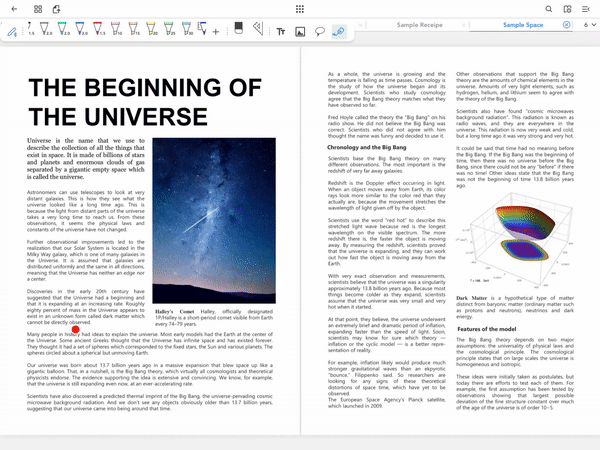The height and width of the screenshot is (450, 600).
Task: Pick the blue 30 highlighter
Action: click(x=187, y=29)
